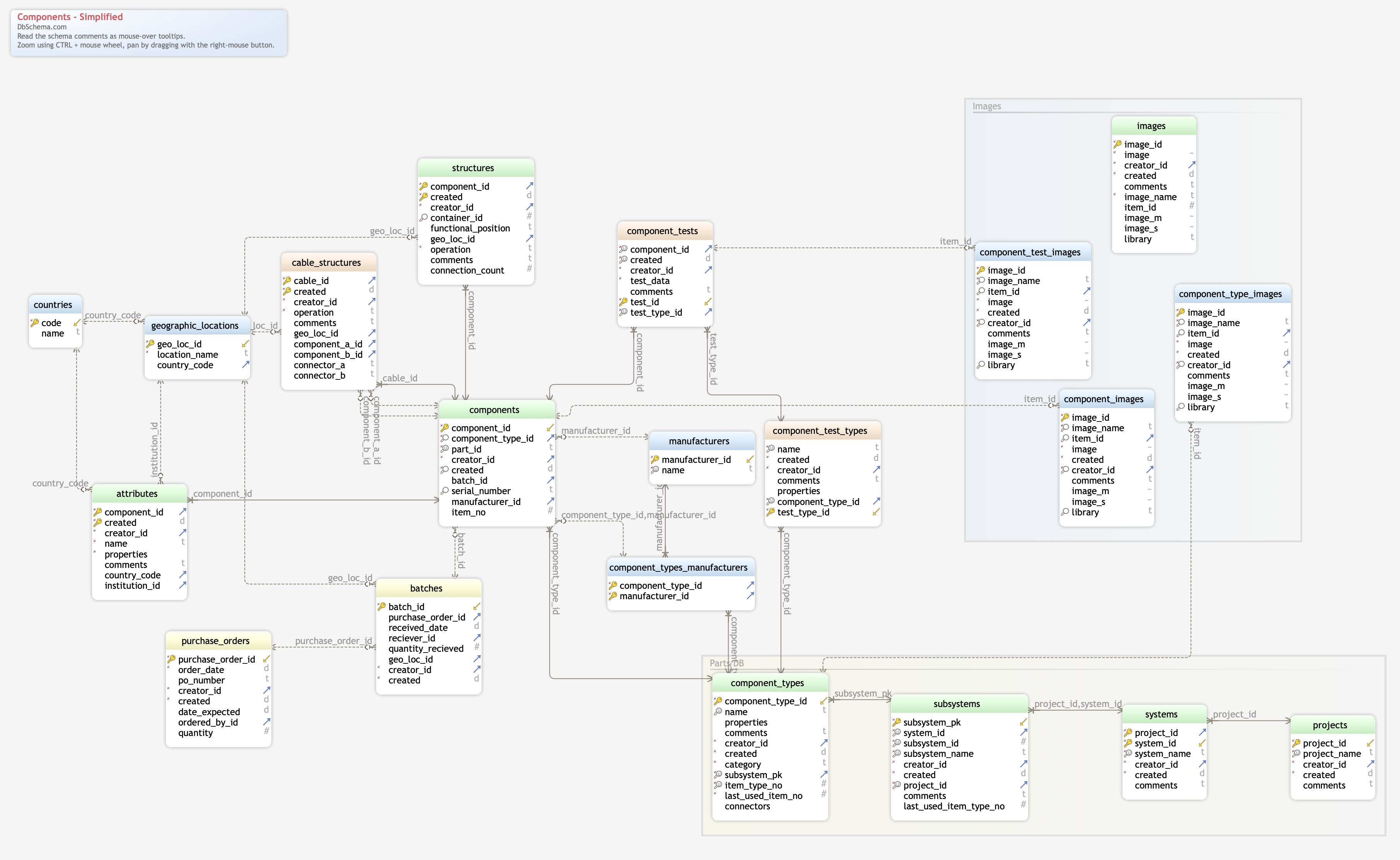The image size is (1400, 860).
Task: Click the projects table header
Action: click(1332, 725)
